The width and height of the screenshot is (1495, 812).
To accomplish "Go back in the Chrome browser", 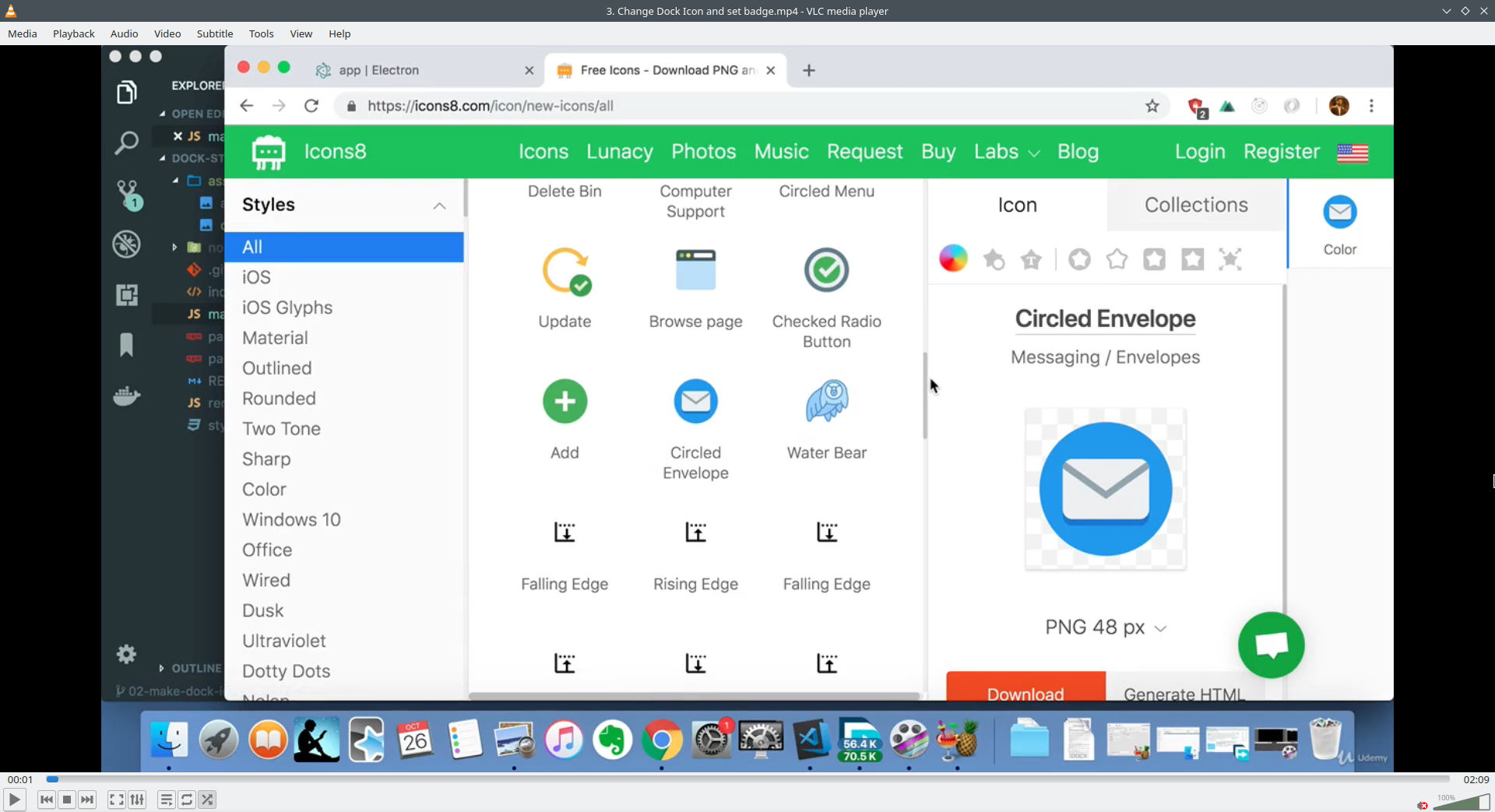I will coord(247,106).
